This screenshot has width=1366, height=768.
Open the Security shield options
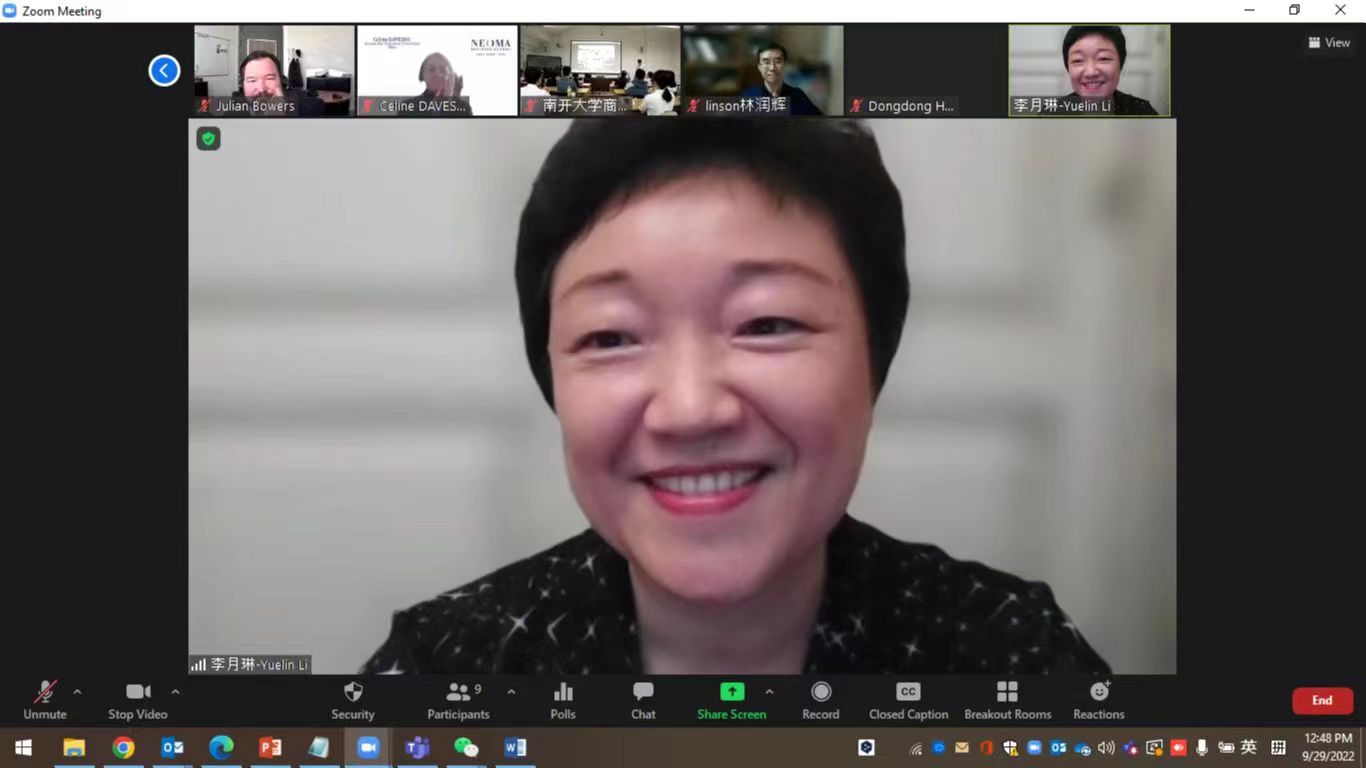353,700
